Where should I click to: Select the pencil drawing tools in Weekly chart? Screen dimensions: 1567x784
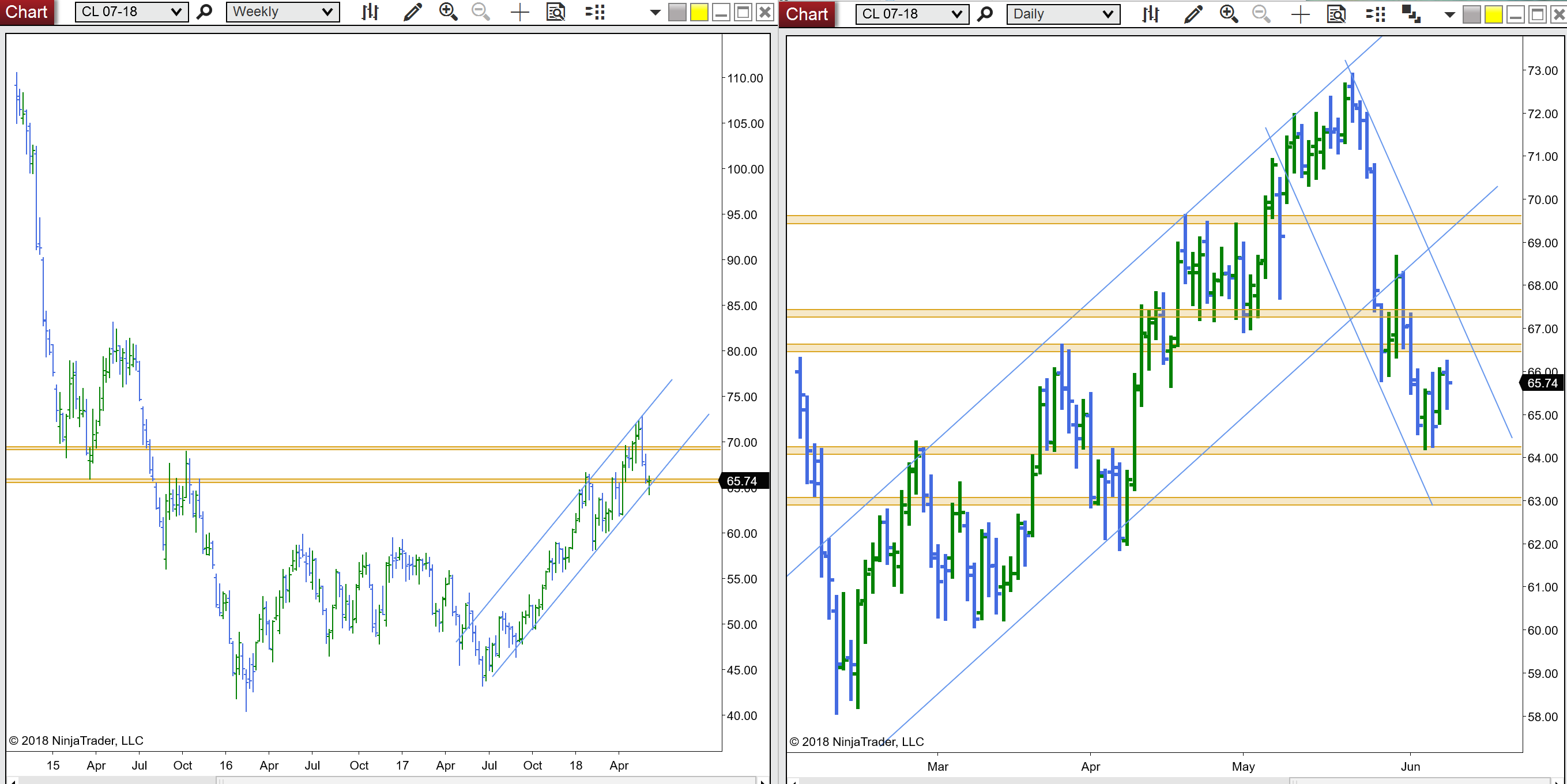click(x=412, y=12)
